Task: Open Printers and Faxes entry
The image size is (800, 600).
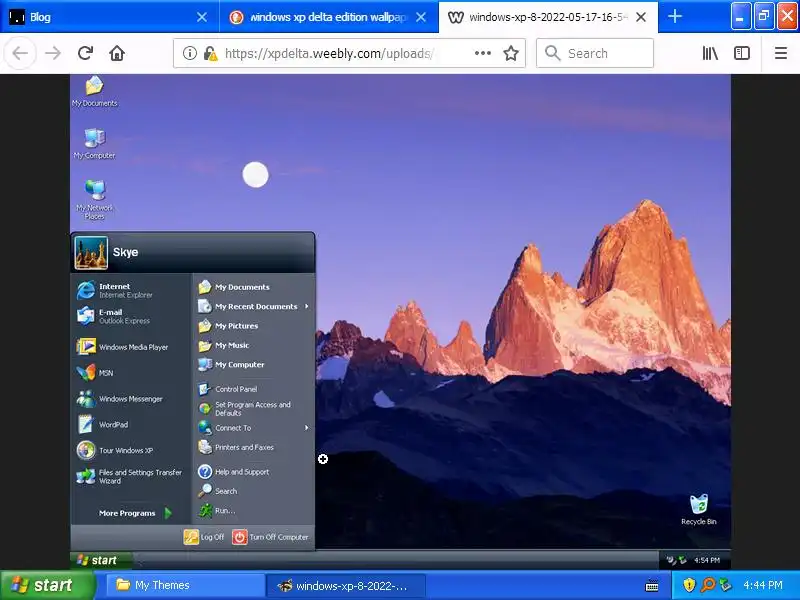Action: click(254, 447)
